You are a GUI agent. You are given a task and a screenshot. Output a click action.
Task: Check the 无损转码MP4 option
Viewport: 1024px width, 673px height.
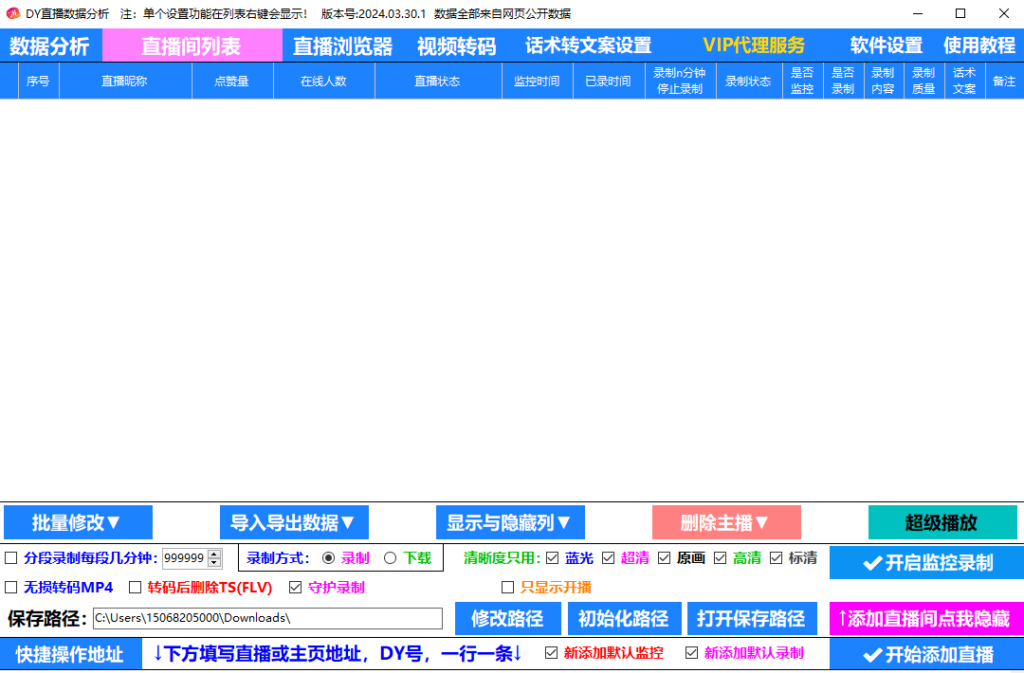tap(9, 588)
